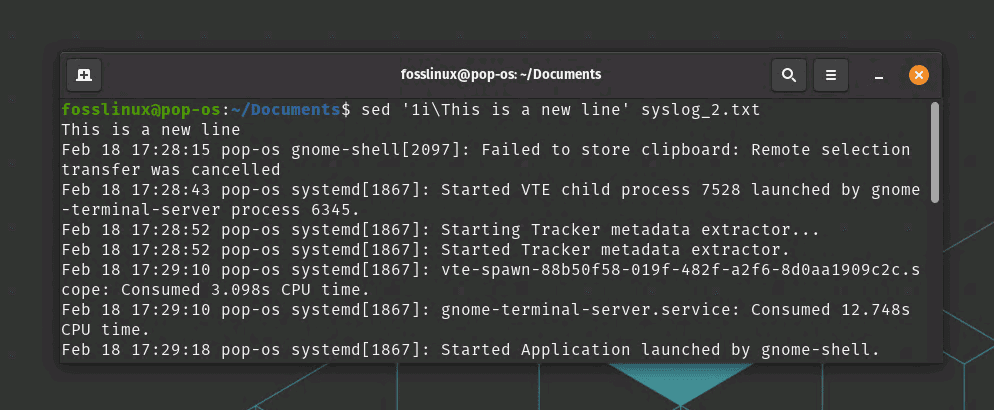Click the window title fosslinux@pop-os: ~/Documents
Viewport: 994px width, 410px height.
[x=501, y=75]
